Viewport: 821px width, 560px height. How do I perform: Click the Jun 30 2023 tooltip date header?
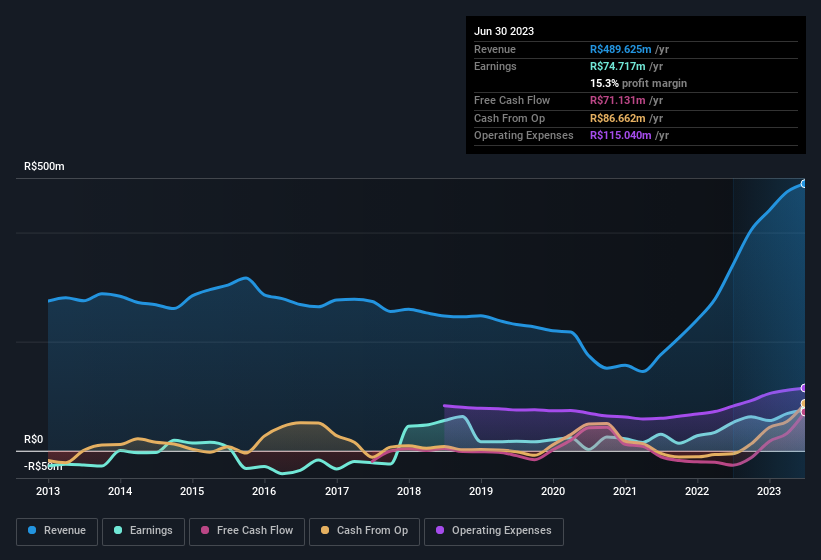pyautogui.click(x=504, y=31)
